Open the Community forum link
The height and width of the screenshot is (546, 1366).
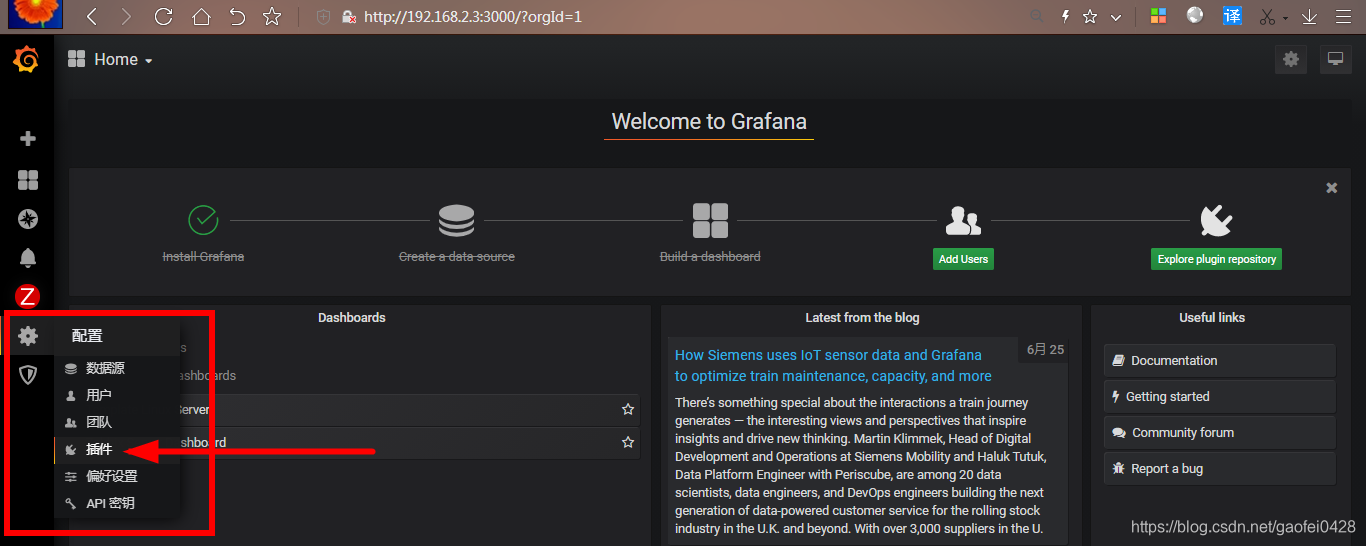tap(1219, 432)
